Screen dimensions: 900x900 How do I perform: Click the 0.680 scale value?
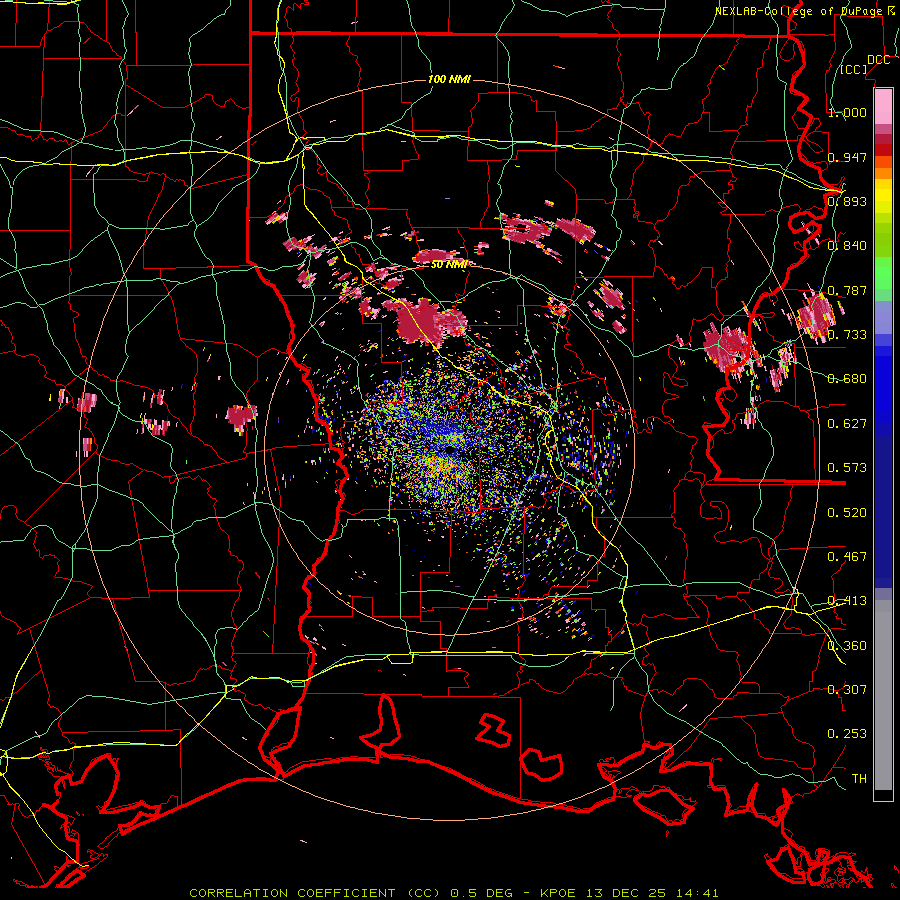tap(847, 379)
